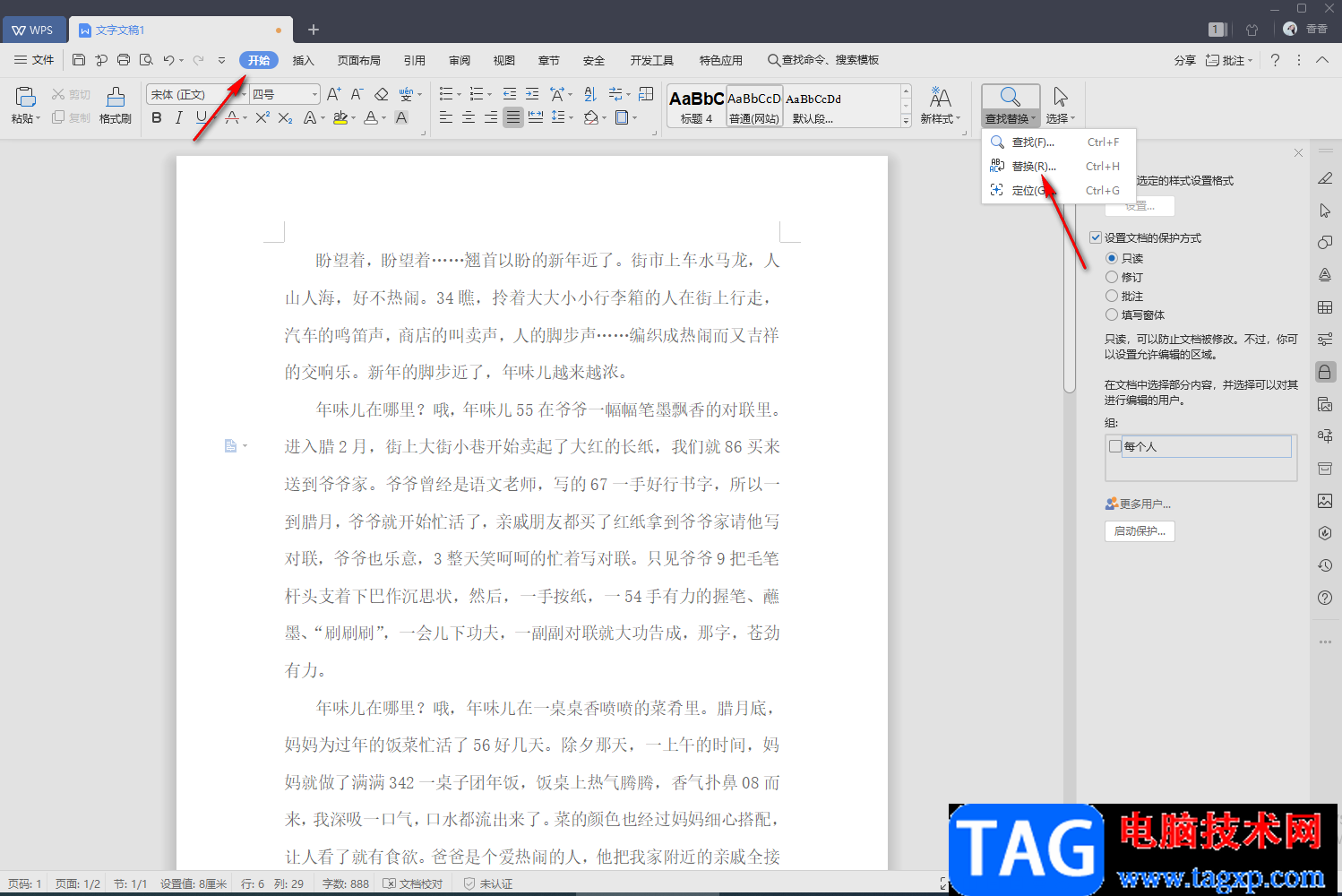
Task: Switch to the Page Layout (页面布局) tab
Action: (x=359, y=60)
